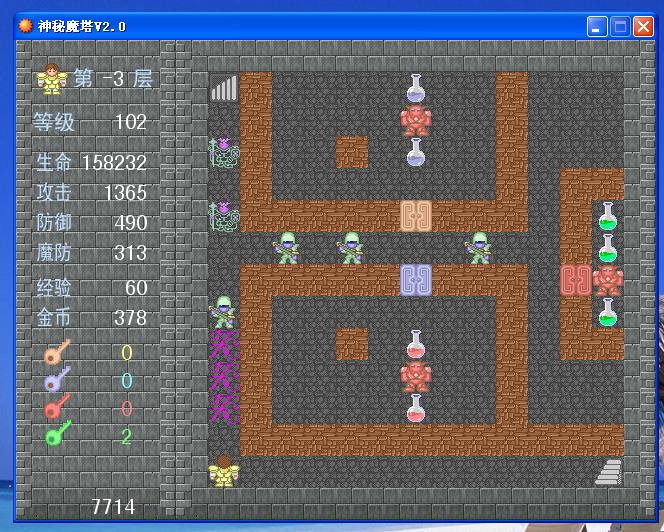The height and width of the screenshot is (532, 664).
Task: Click the rightmost green soldier in corridor
Action: [x=479, y=248]
